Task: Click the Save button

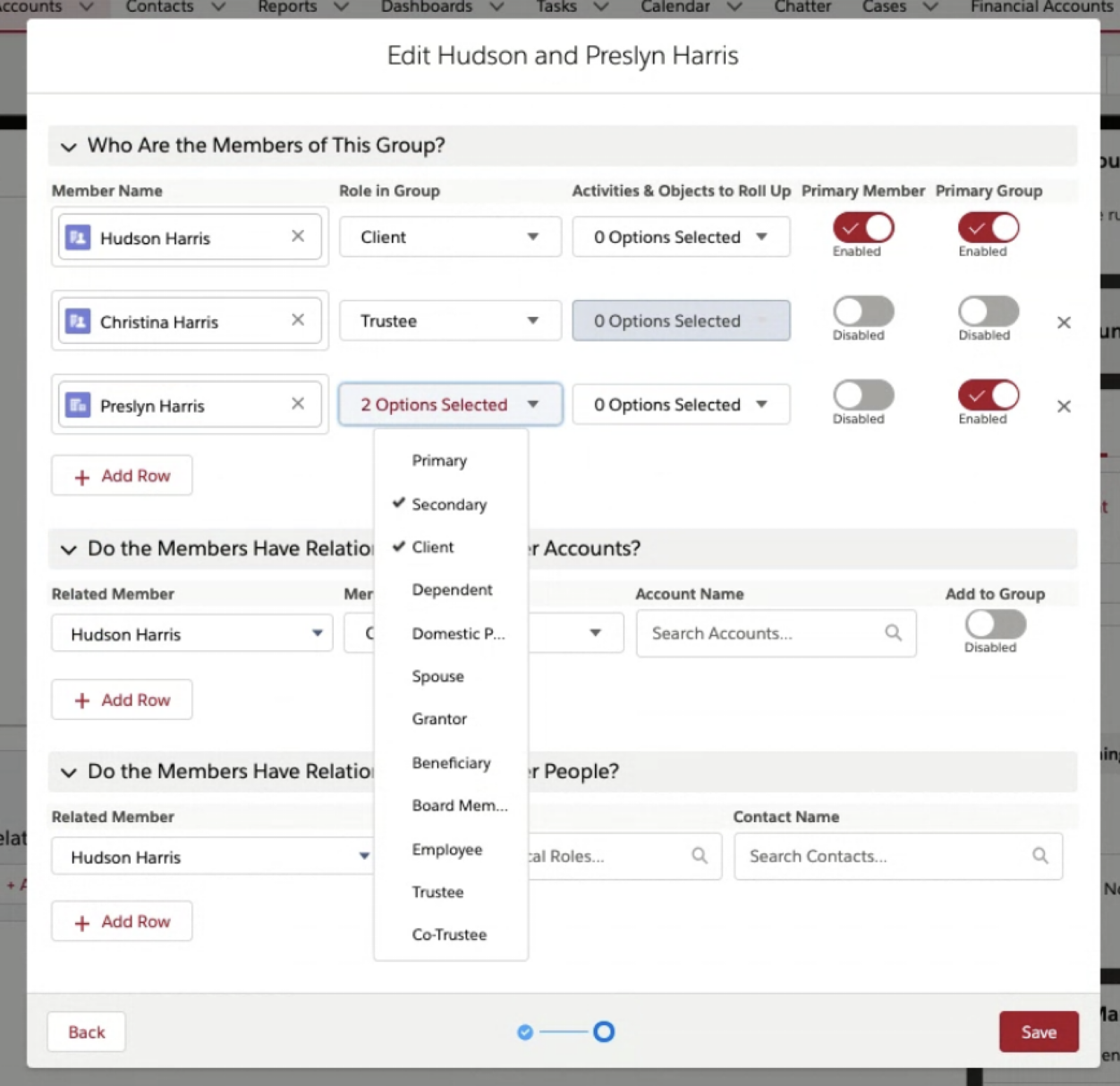Action: pos(1038,1032)
